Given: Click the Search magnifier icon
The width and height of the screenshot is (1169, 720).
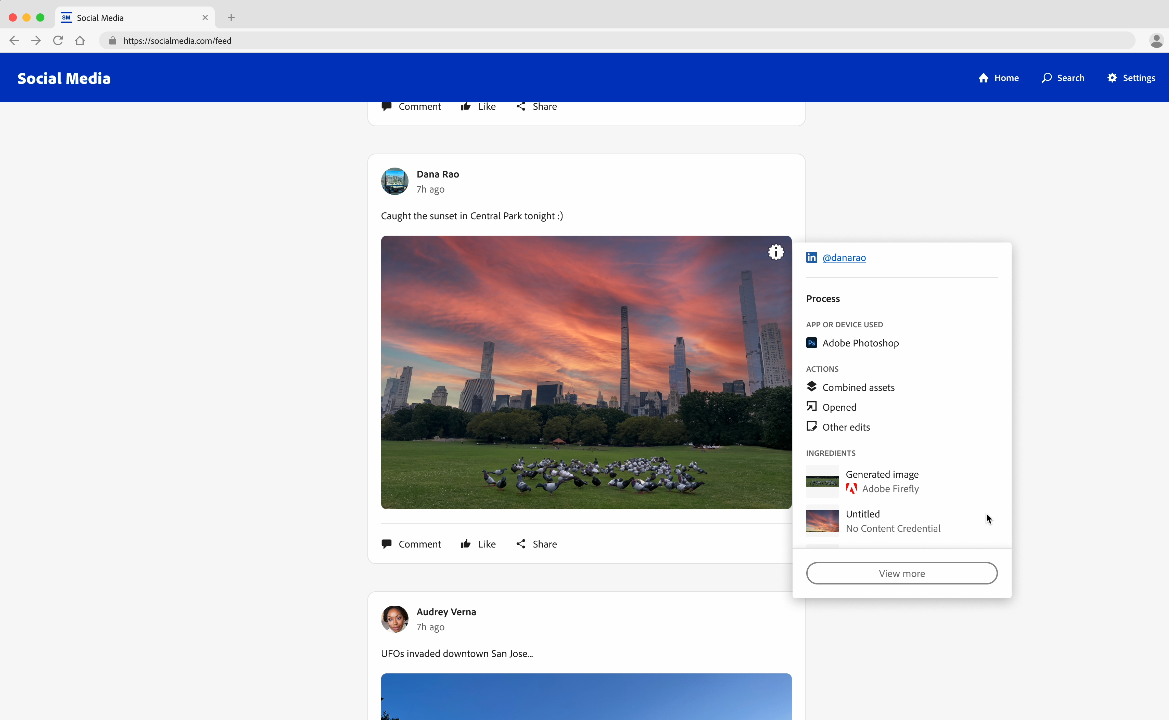Looking at the screenshot, I should tap(1047, 78).
